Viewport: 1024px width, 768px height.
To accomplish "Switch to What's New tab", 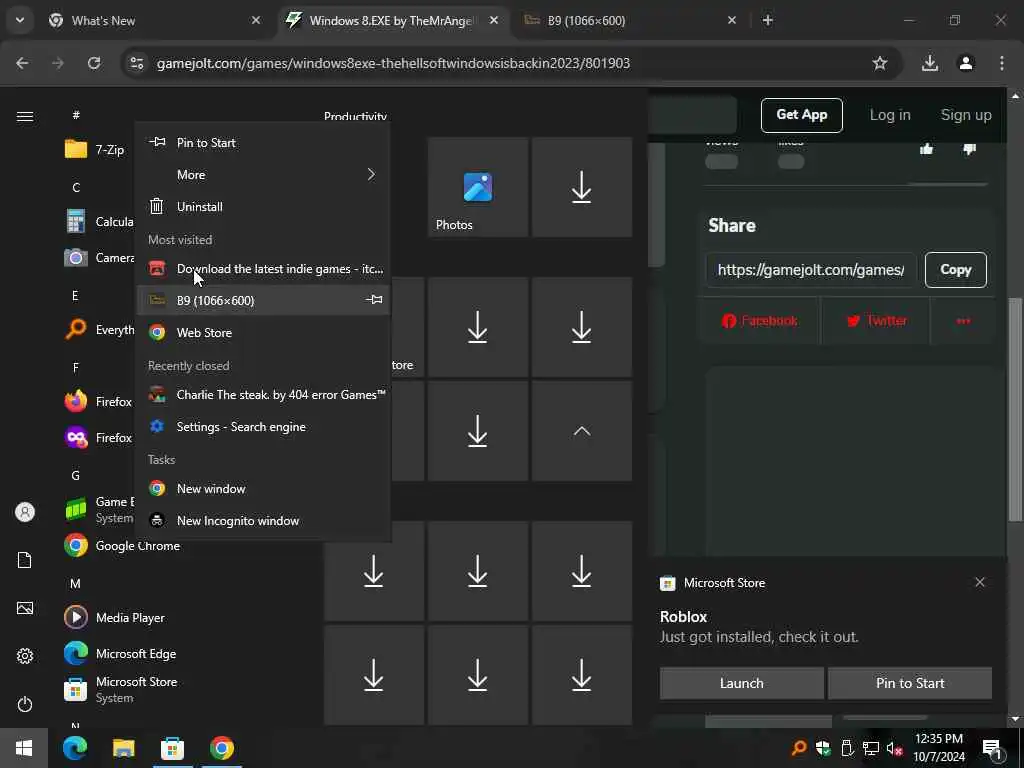I will (155, 20).
